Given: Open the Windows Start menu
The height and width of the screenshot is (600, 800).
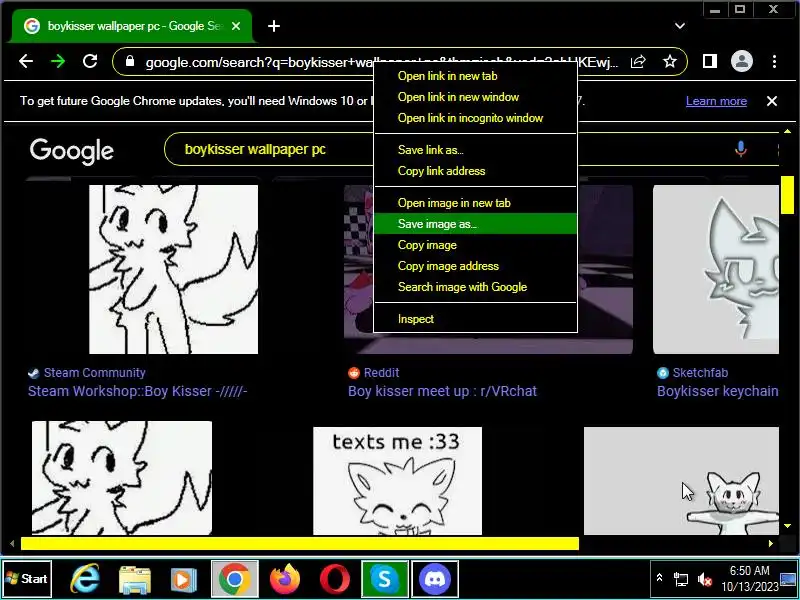Looking at the screenshot, I should (27, 579).
